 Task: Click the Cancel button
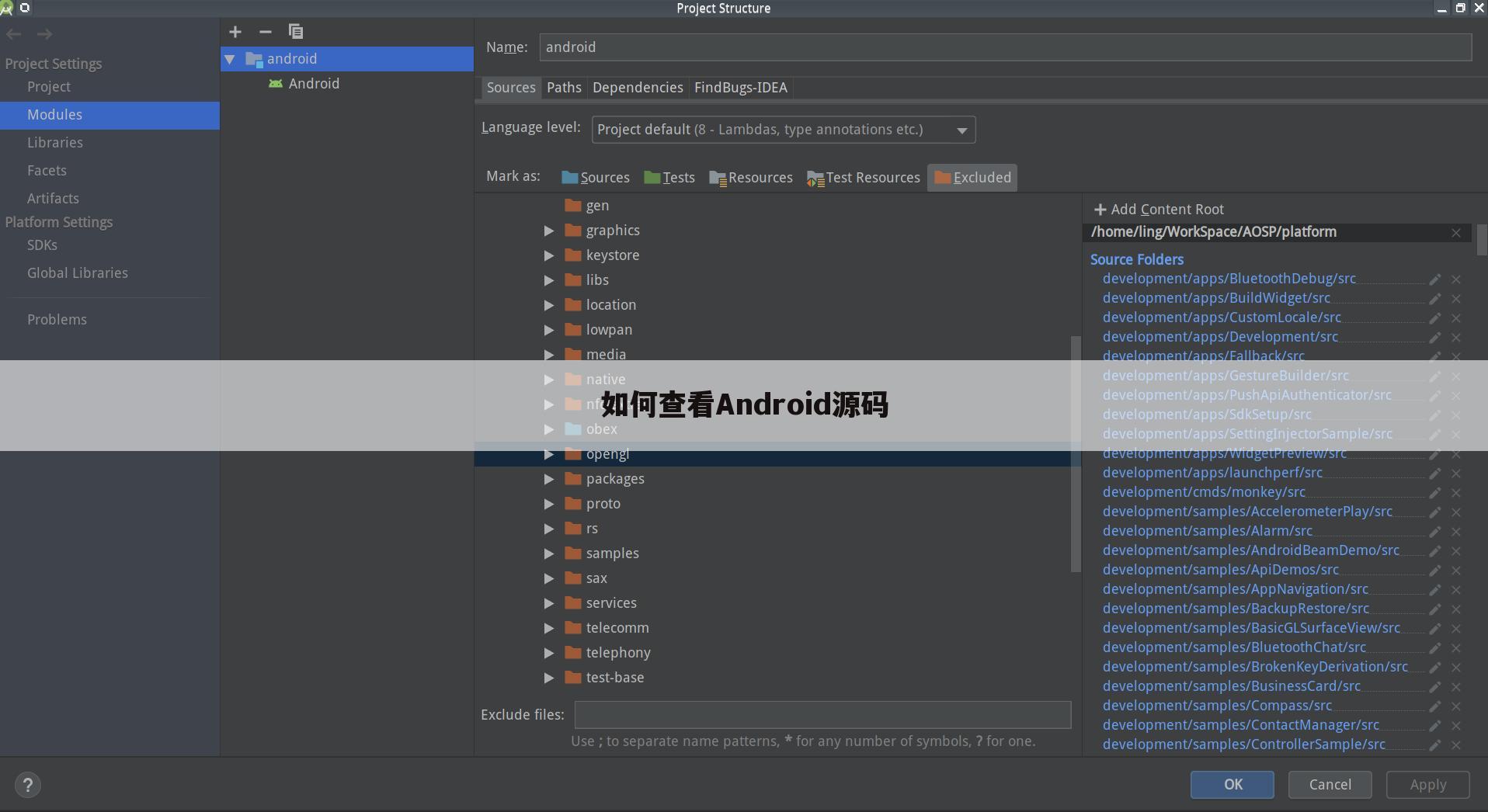(x=1330, y=785)
